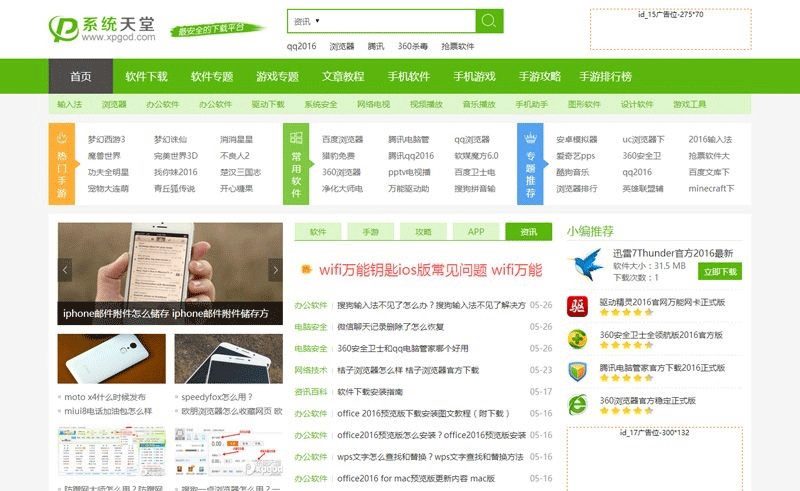Open the 驱动精灵2016 red app icon
The height and width of the screenshot is (491, 800).
tap(577, 307)
